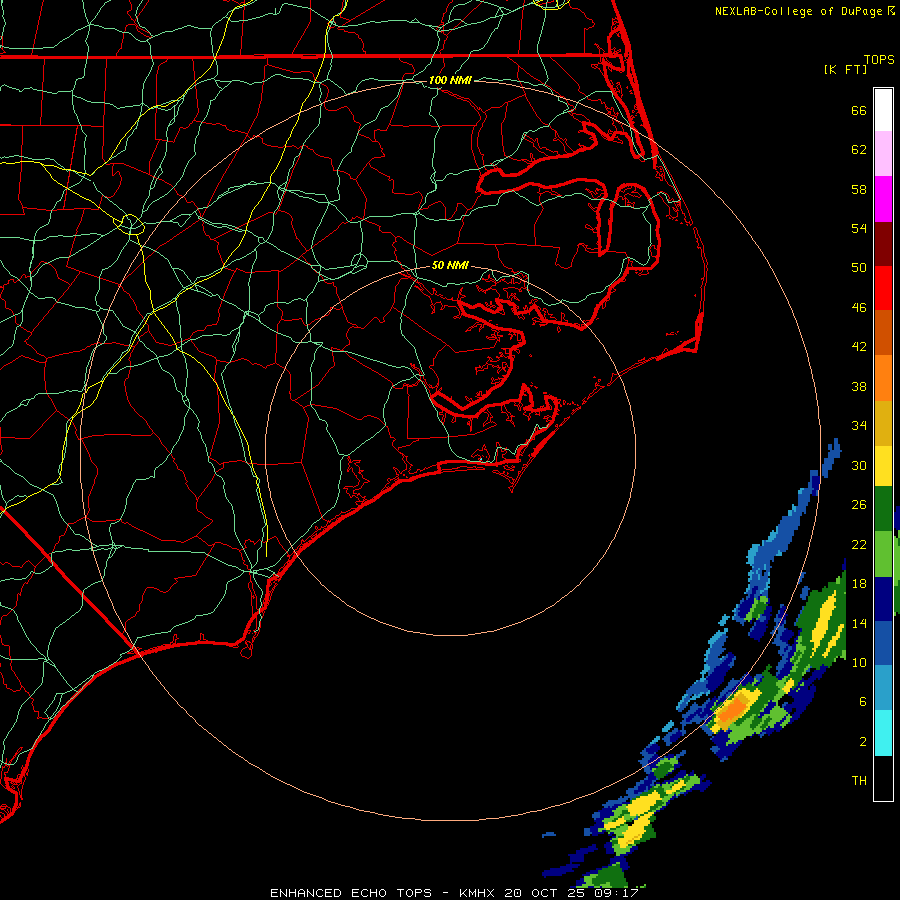Click the light green legend swatch

pyautogui.click(x=883, y=554)
